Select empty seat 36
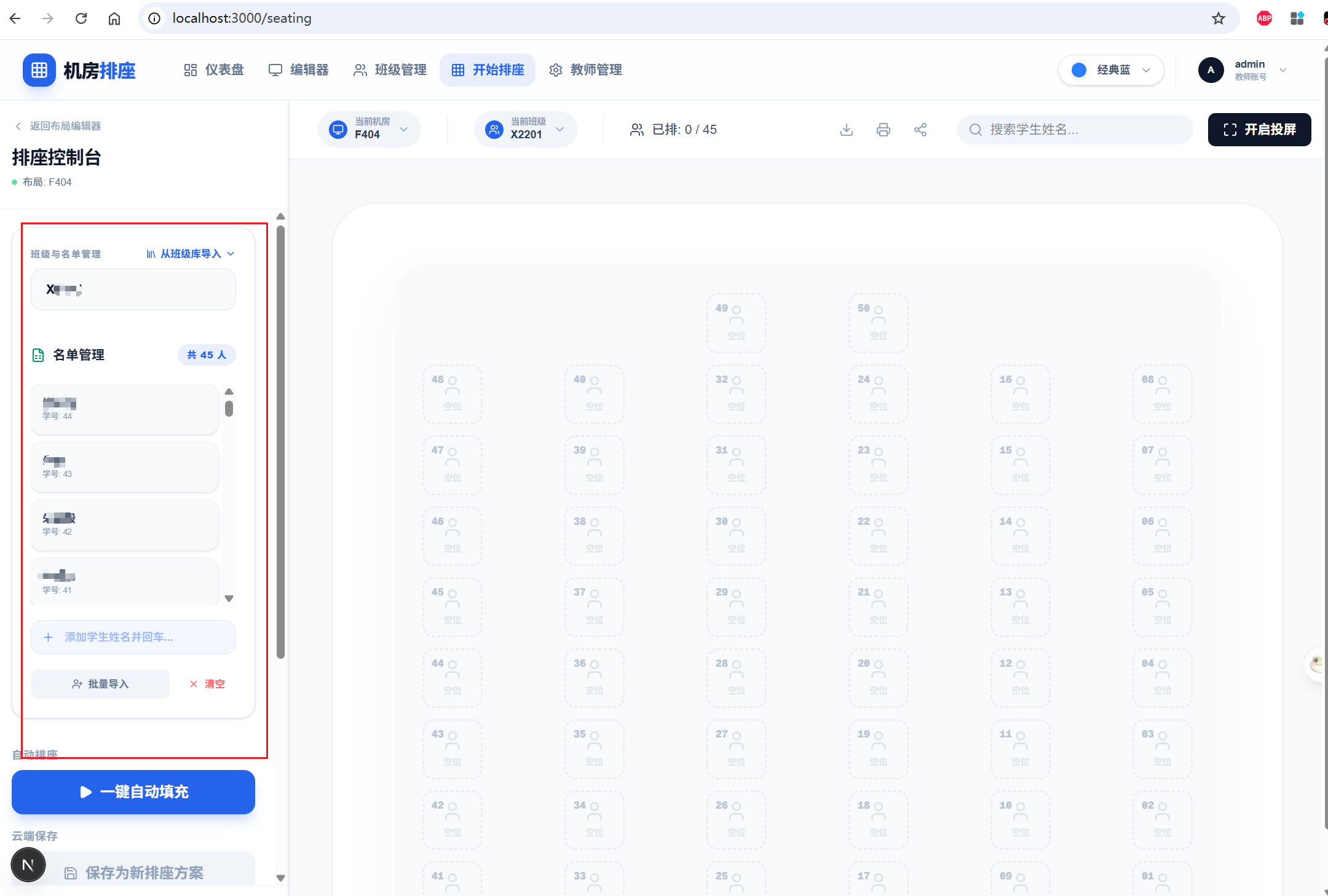This screenshot has width=1328, height=896. 595,678
